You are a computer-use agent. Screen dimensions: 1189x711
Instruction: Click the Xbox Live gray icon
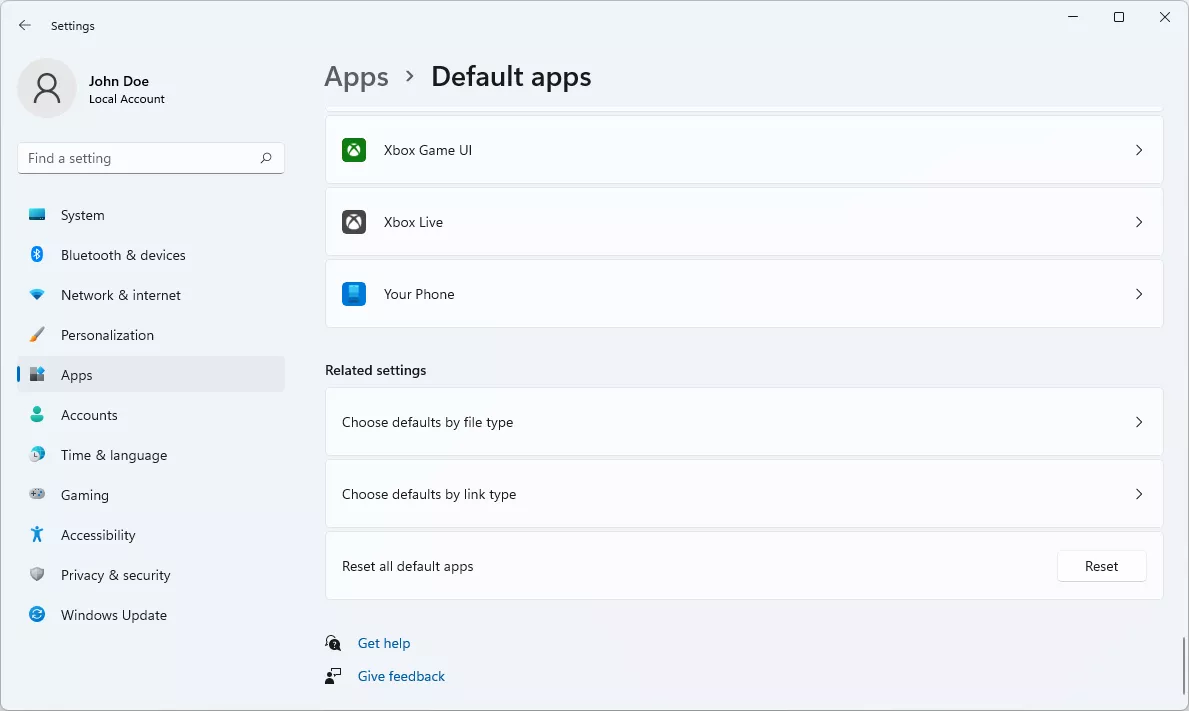pos(354,222)
